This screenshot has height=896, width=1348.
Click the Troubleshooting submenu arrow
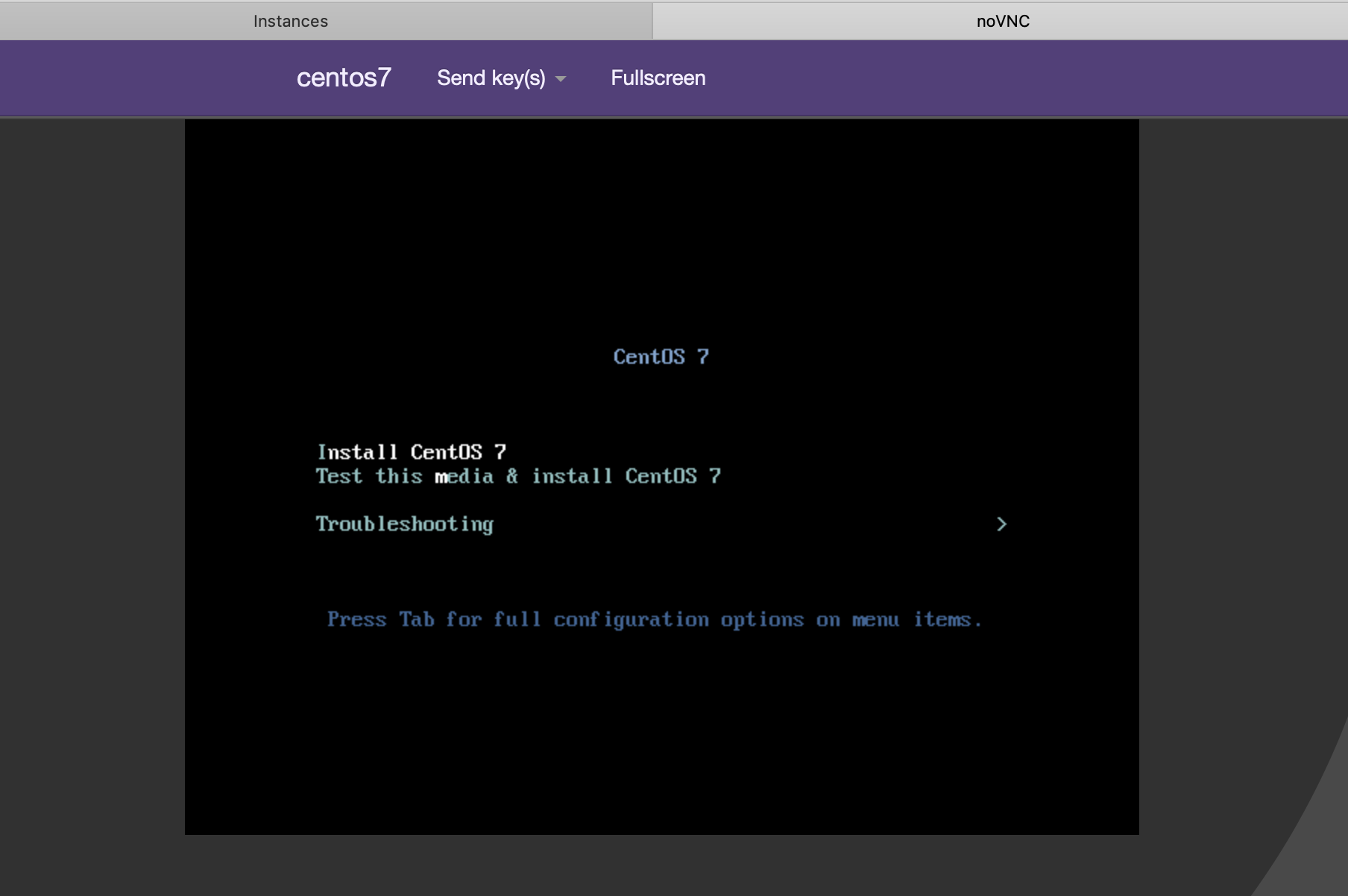(x=1001, y=524)
